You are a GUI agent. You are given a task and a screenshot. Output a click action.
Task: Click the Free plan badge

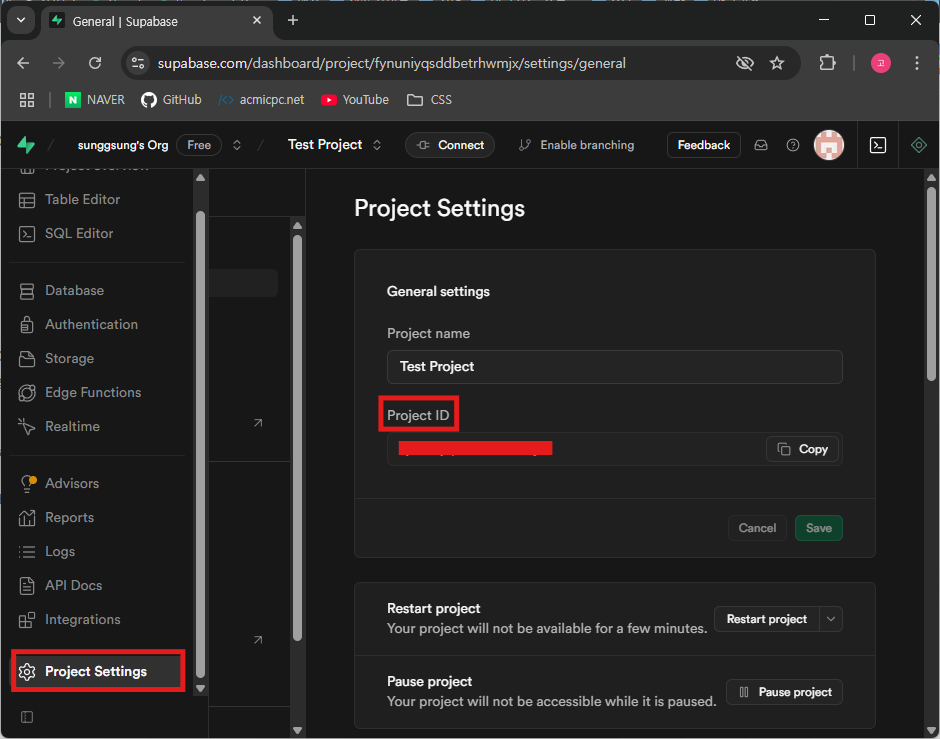(x=199, y=145)
